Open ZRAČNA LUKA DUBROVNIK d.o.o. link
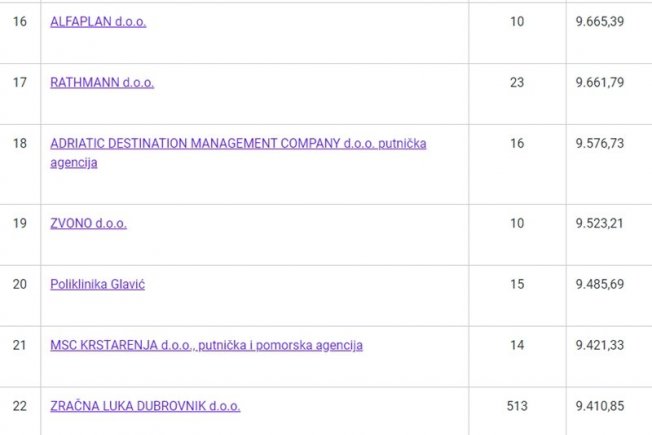The image size is (652, 435). pyautogui.click(x=145, y=406)
